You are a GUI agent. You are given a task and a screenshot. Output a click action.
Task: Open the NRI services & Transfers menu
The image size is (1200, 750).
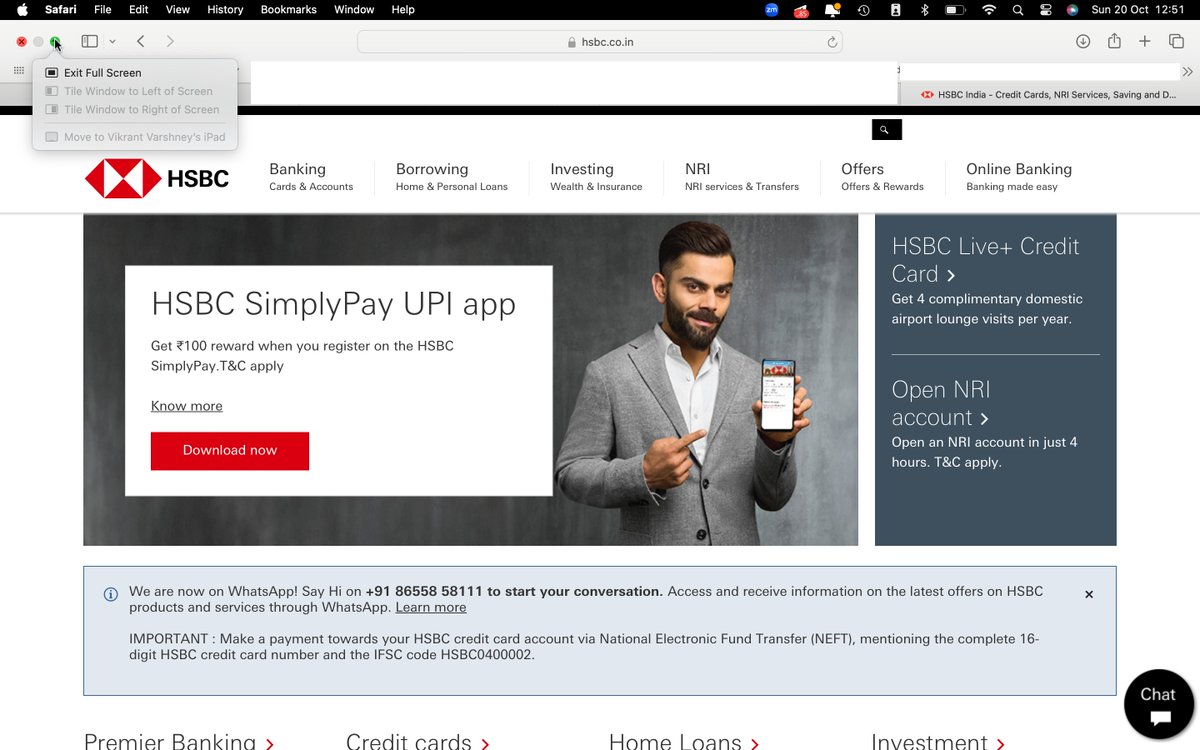742,177
